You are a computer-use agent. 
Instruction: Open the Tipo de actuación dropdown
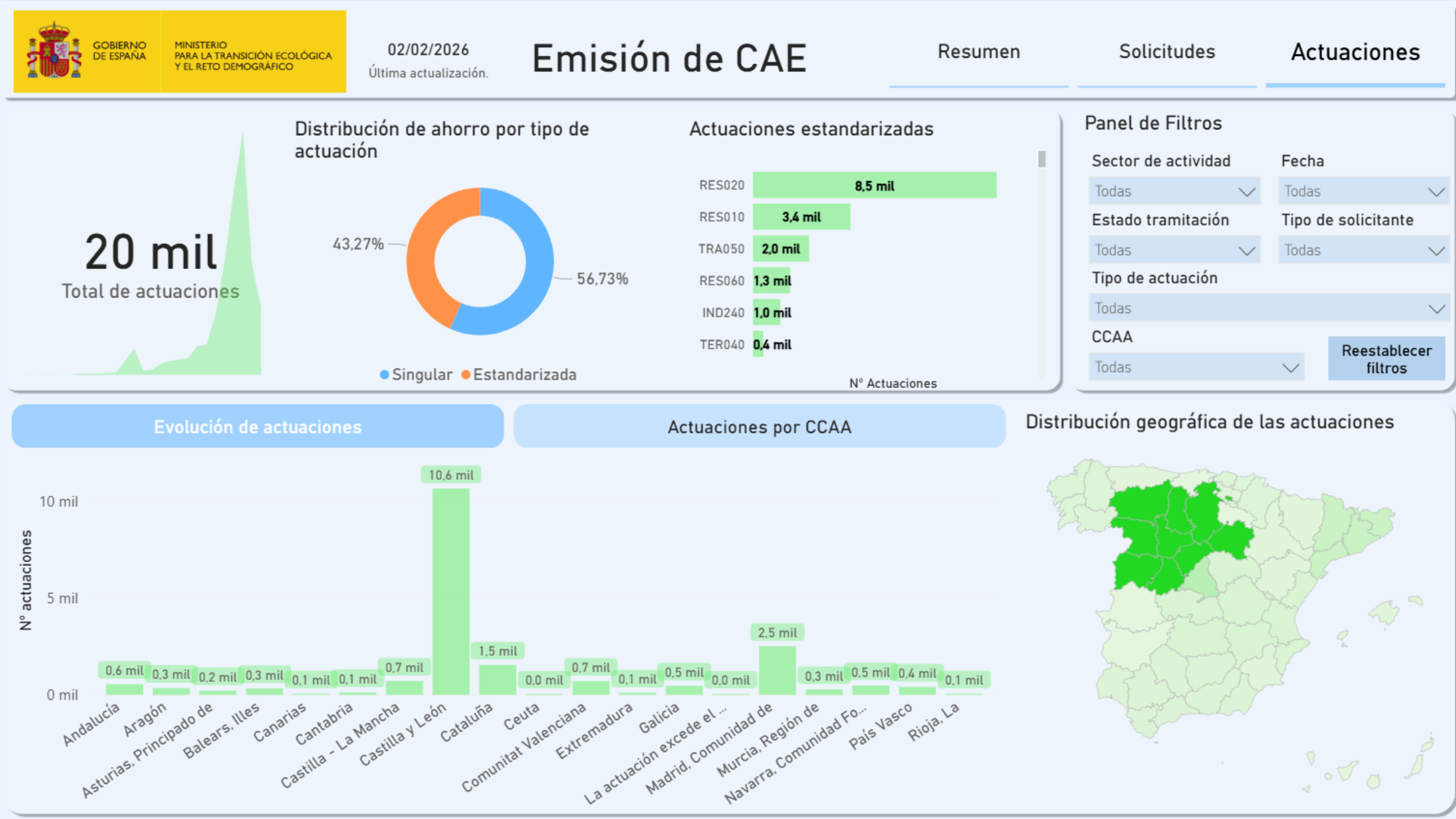point(1267,307)
